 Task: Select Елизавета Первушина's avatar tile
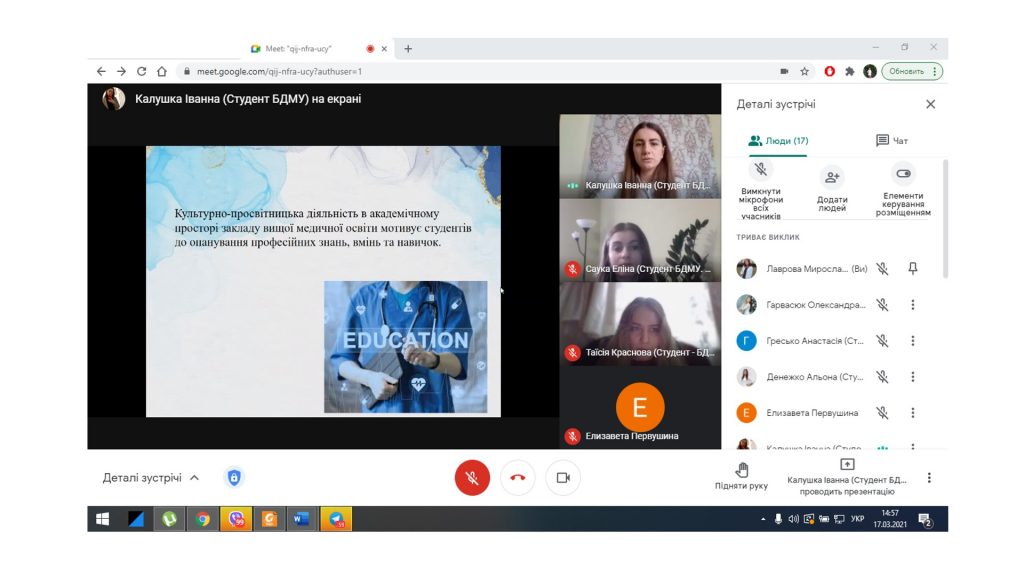click(x=640, y=407)
